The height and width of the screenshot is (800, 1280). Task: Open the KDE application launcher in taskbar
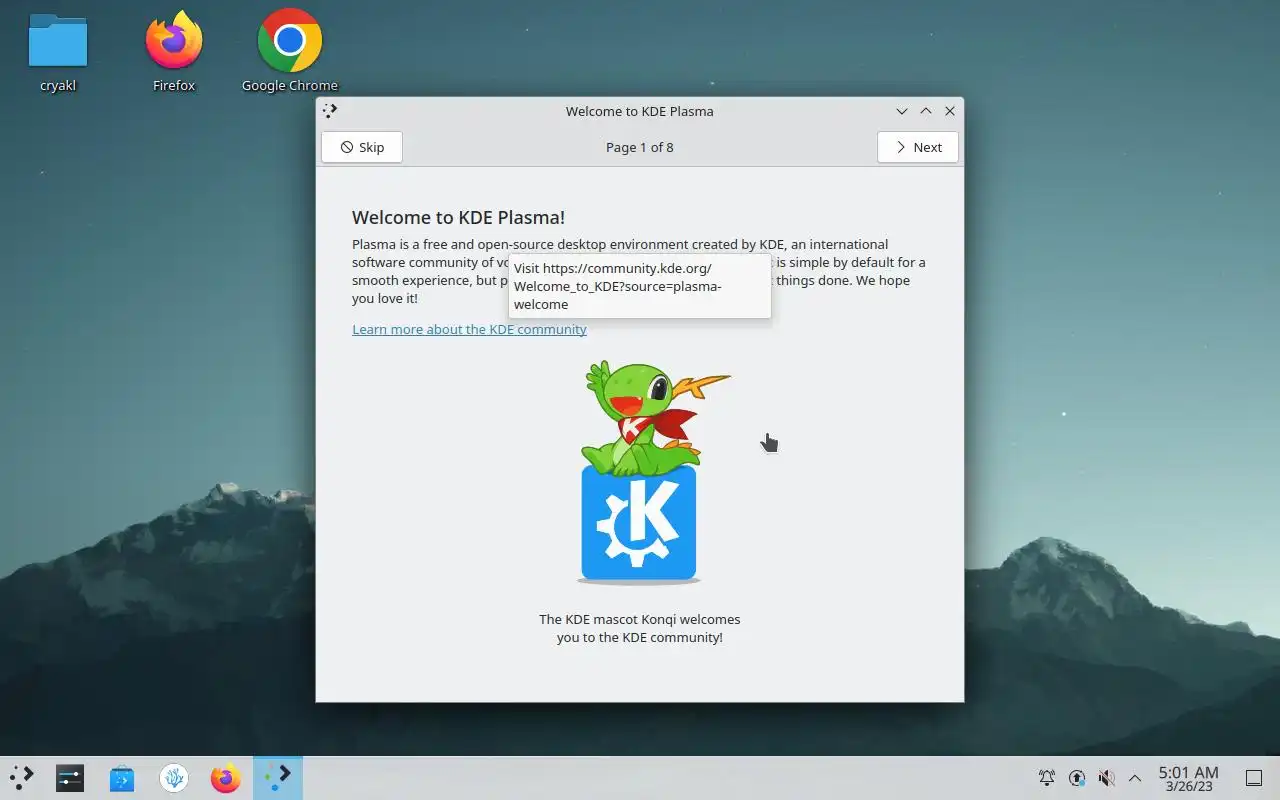click(22, 777)
